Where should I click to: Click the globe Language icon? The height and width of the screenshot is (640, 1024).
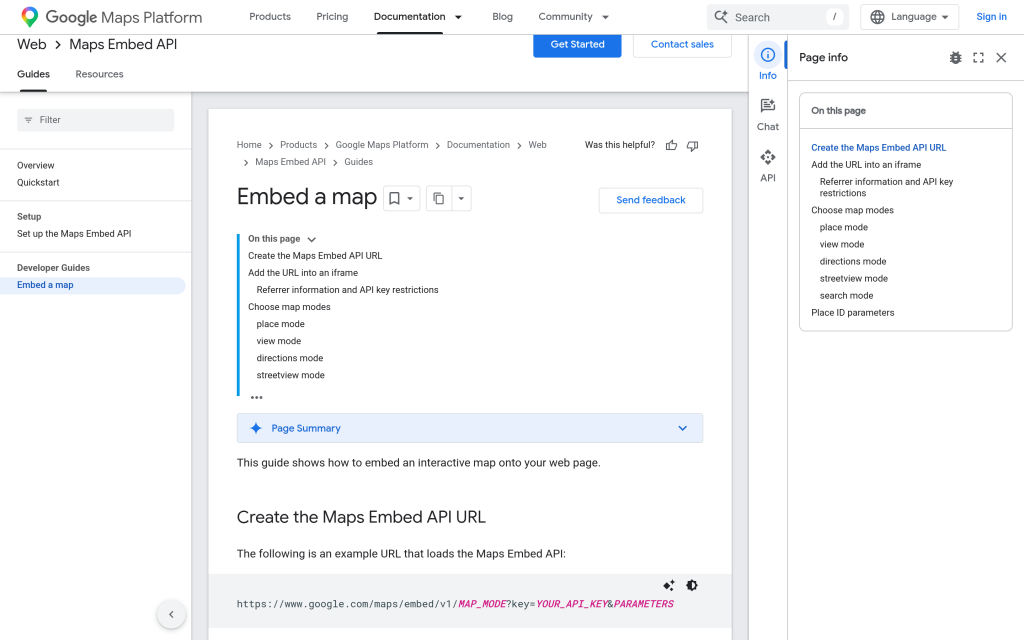[878, 17]
